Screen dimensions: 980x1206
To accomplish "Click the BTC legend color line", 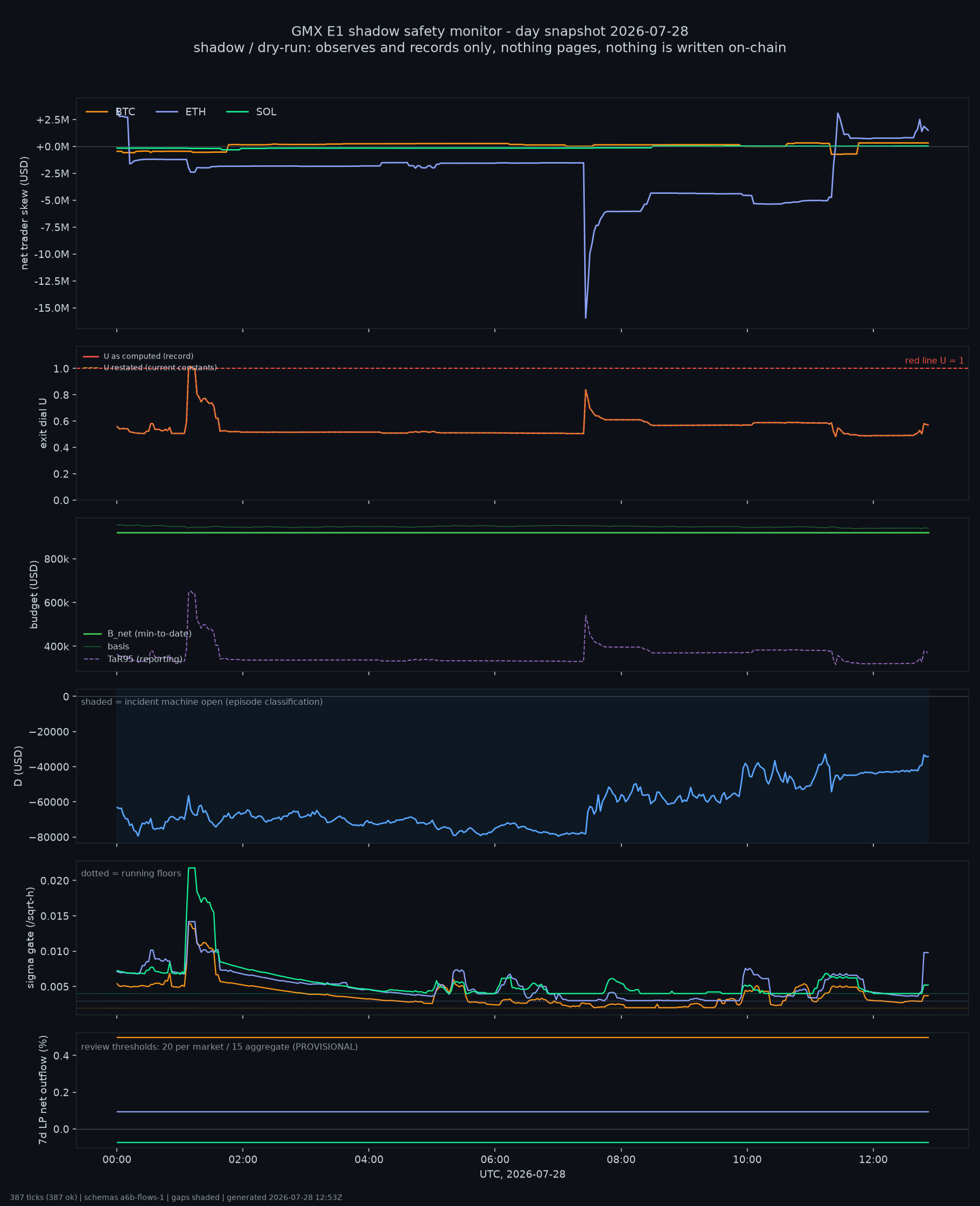I will click(96, 112).
